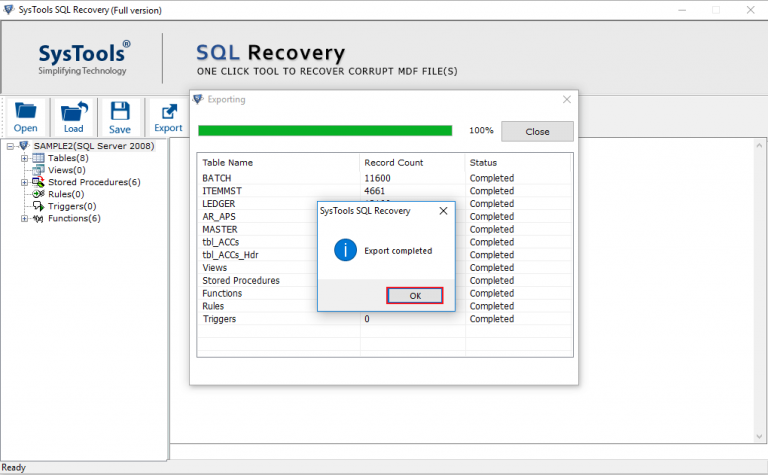Click the Close button in Exporting dialog
768x475 pixels.
click(x=537, y=132)
